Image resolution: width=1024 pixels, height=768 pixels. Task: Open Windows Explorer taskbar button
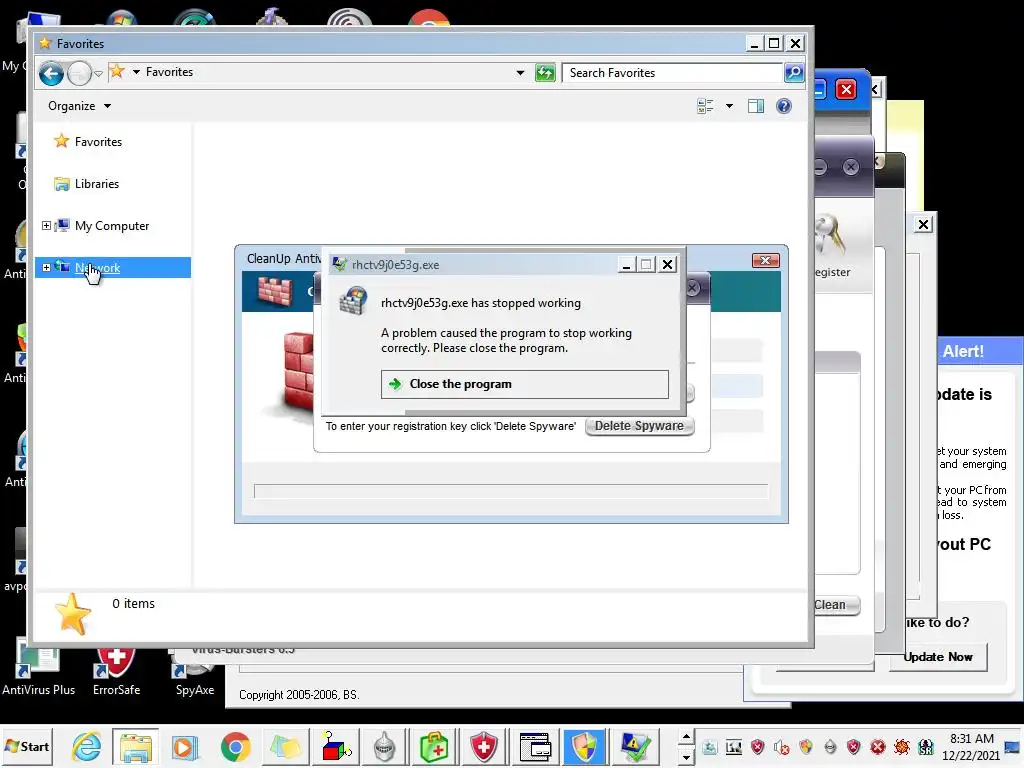click(x=135, y=747)
